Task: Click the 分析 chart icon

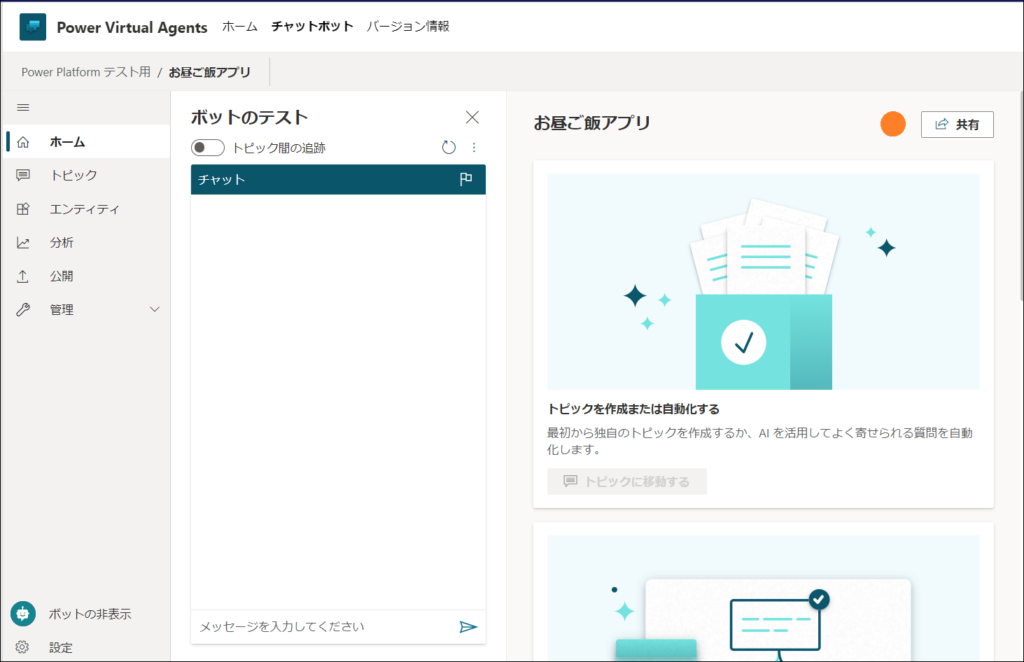Action: 23,243
